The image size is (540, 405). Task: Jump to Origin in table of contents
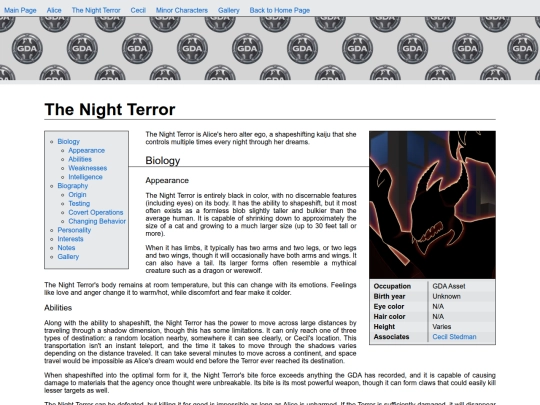(x=77, y=195)
